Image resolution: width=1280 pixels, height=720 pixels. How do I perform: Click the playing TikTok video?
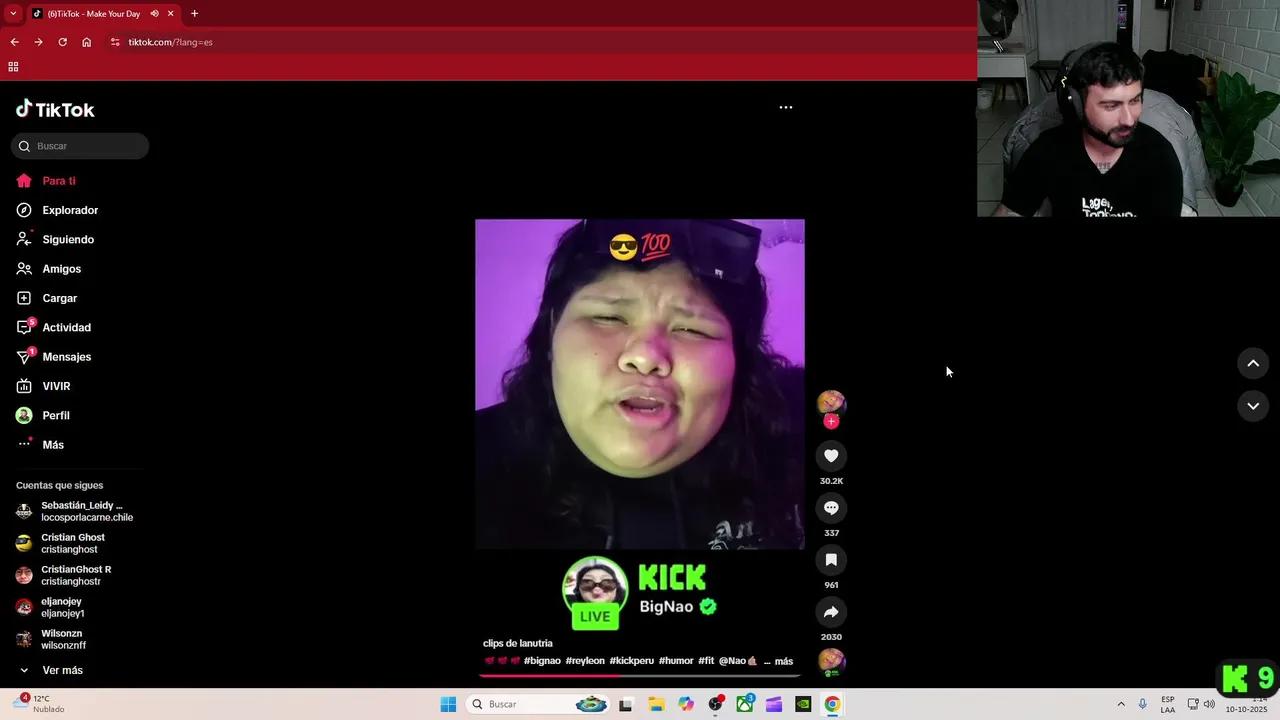pyautogui.click(x=640, y=384)
